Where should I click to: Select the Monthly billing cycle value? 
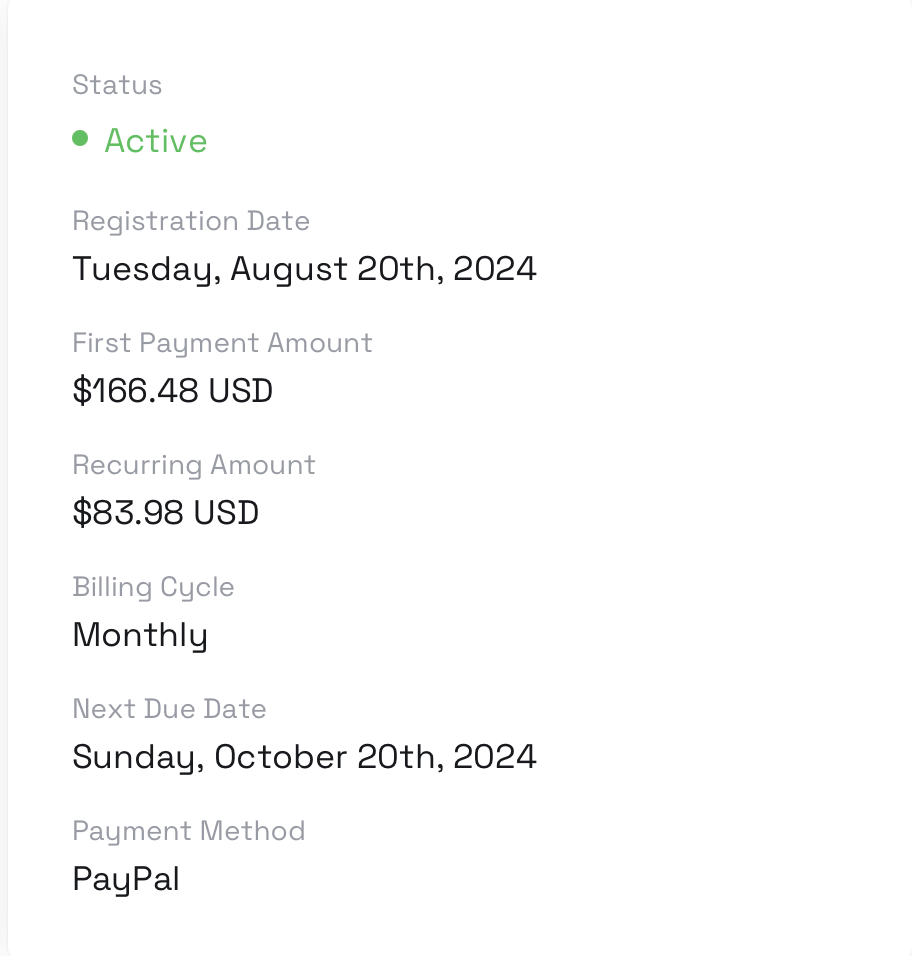coord(140,635)
